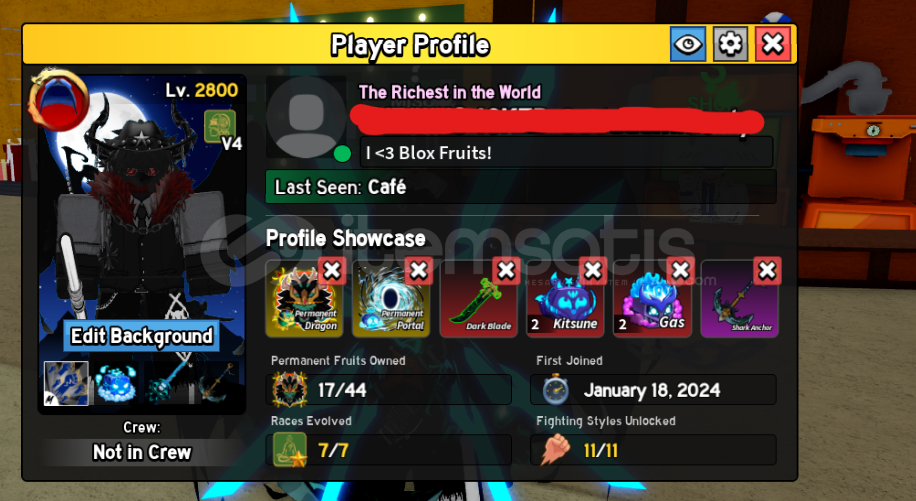Select the Dark Blade showcase item
This screenshot has height=501, width=916.
click(478, 300)
